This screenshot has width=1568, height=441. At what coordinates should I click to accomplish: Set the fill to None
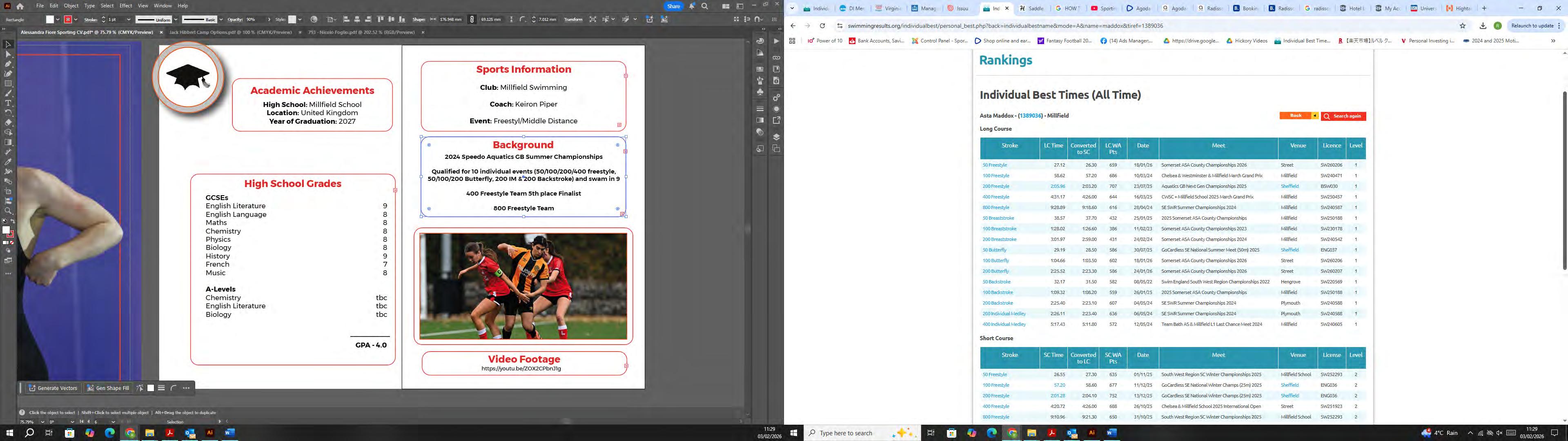pos(12,243)
